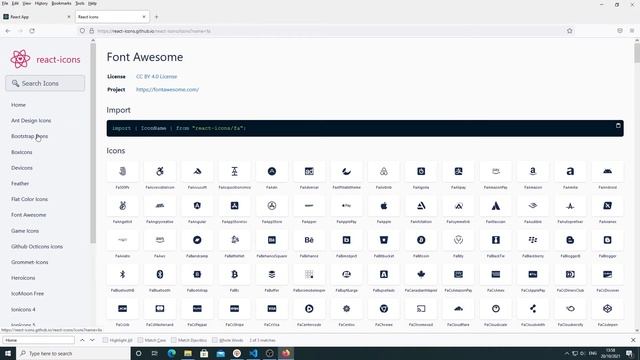Bookmark page with the star icon
This screenshot has width=640, height=360.
pos(569,31)
